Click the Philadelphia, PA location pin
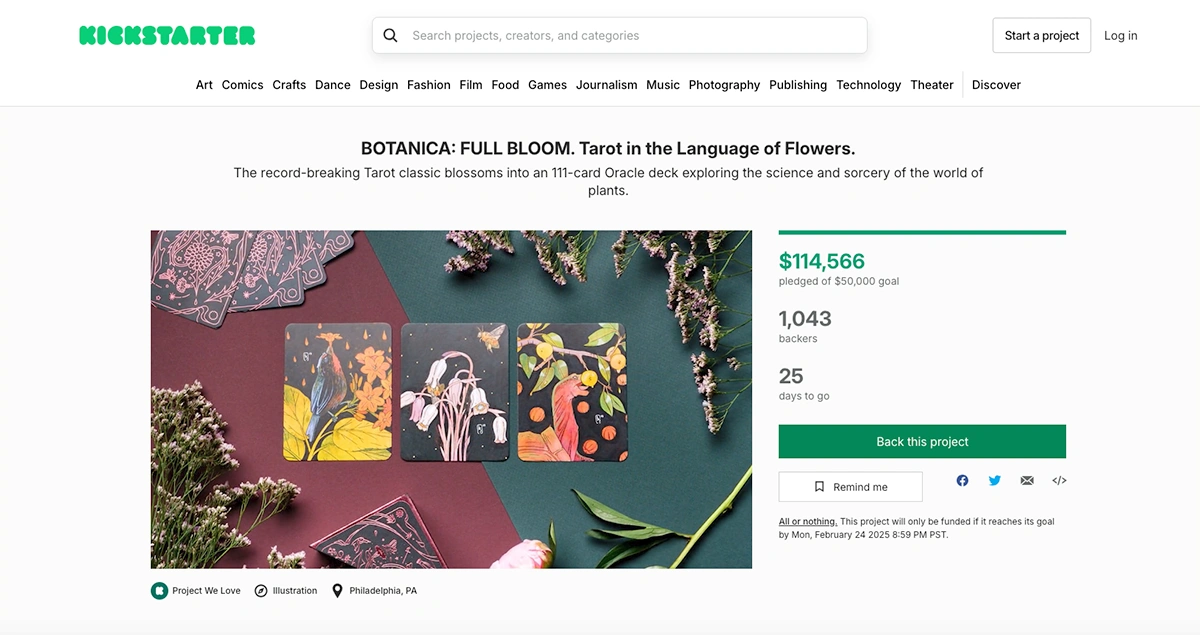This screenshot has width=1200, height=635. (x=338, y=591)
